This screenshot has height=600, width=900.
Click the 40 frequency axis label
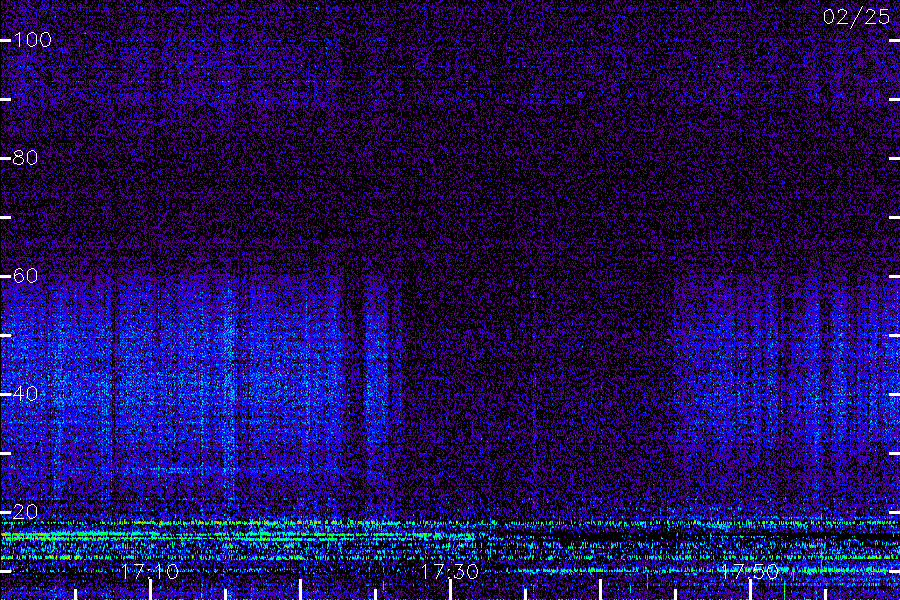pos(25,393)
